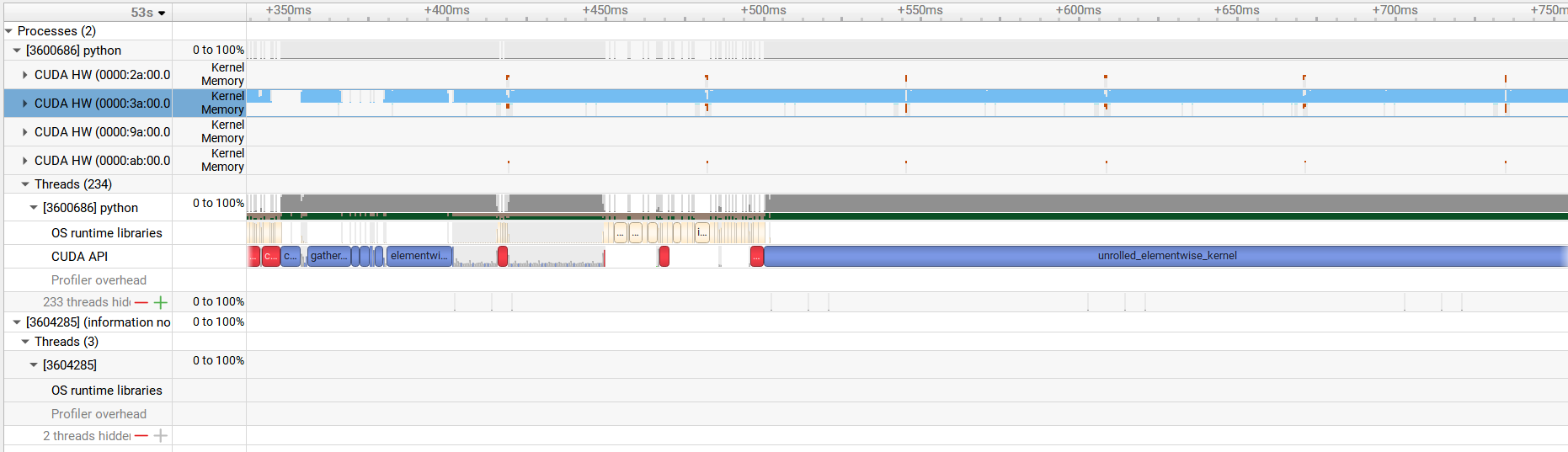Collapse the Threads (3) group

click(25, 342)
